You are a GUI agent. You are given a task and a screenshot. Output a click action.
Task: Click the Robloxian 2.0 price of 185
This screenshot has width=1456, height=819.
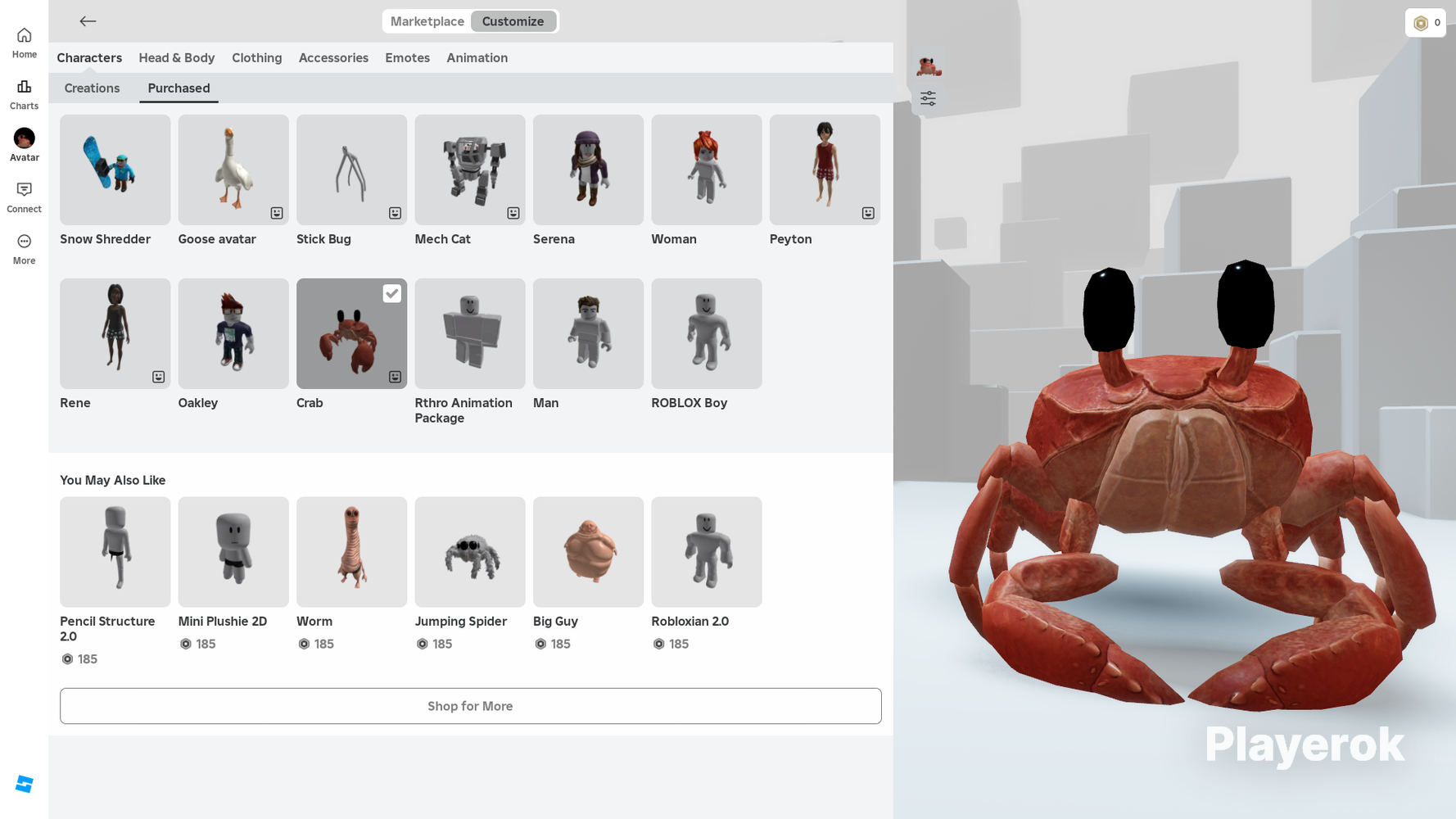pos(671,645)
